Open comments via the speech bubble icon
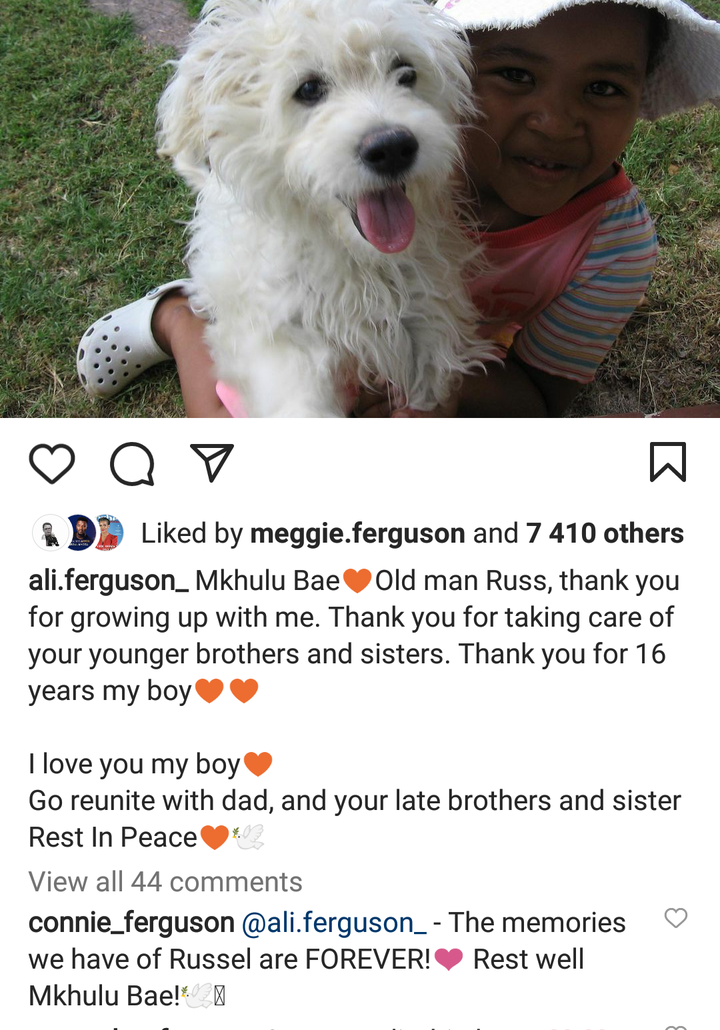This screenshot has height=1030, width=720. [x=132, y=464]
